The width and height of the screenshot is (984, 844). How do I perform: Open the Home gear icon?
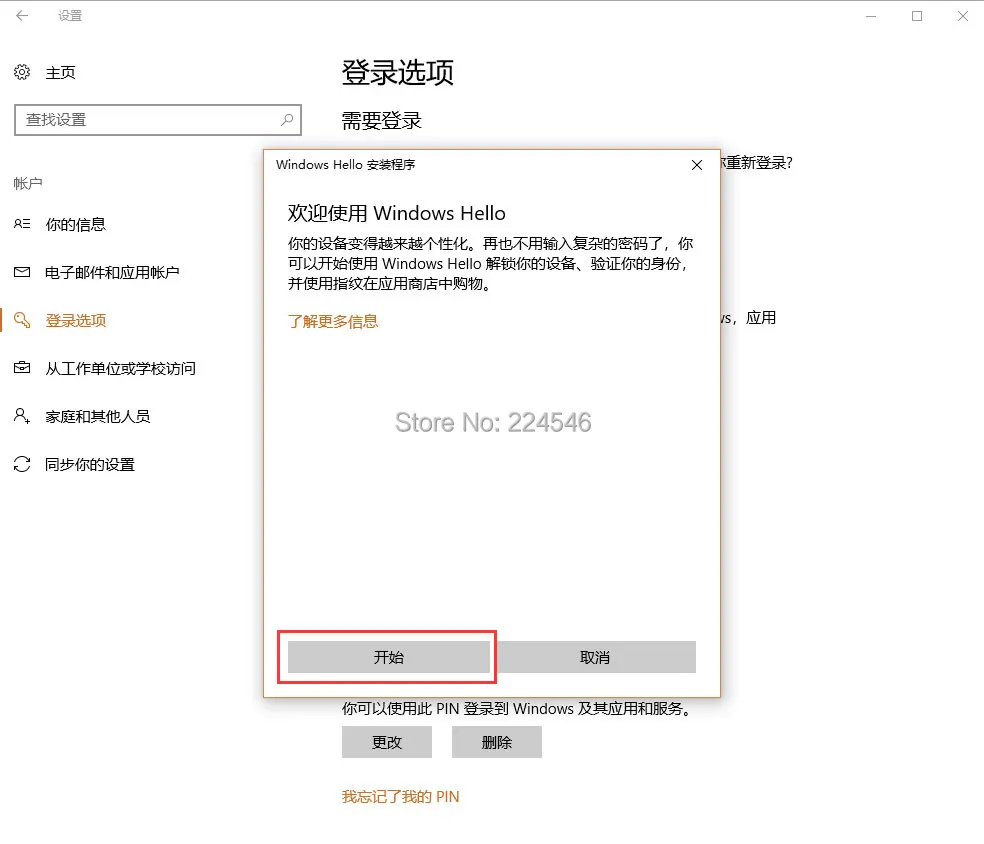click(x=22, y=72)
